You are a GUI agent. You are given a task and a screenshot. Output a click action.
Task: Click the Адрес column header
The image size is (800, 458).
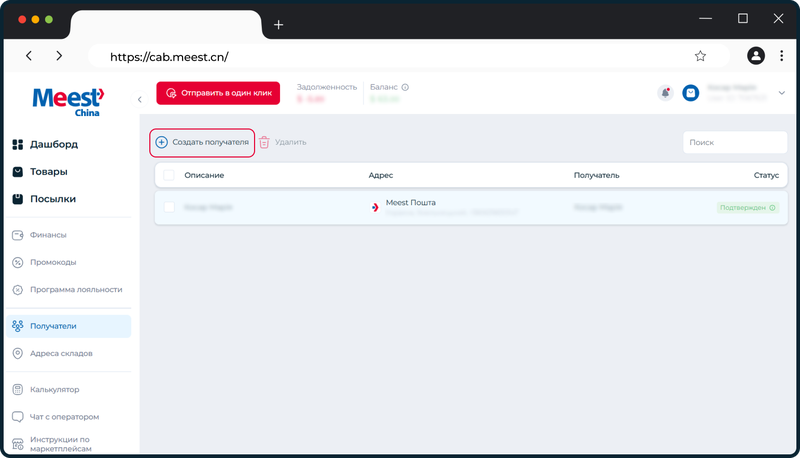(x=381, y=175)
